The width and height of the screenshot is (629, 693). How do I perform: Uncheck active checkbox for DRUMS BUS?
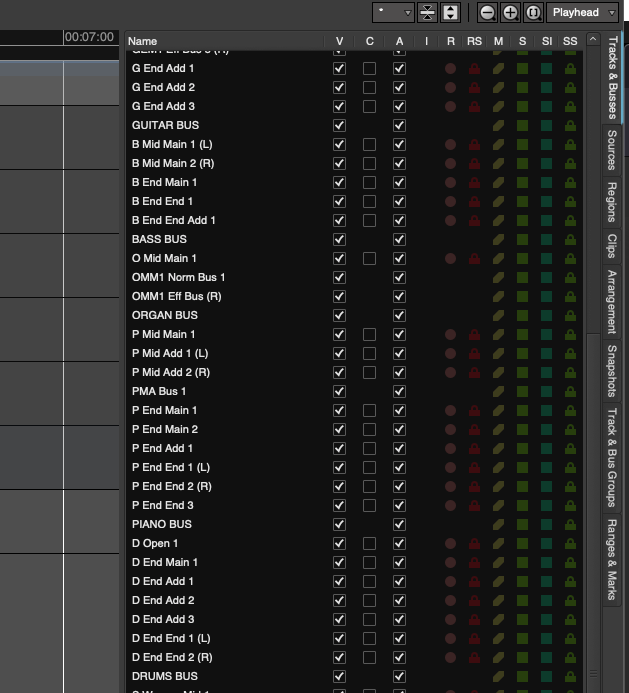point(399,676)
